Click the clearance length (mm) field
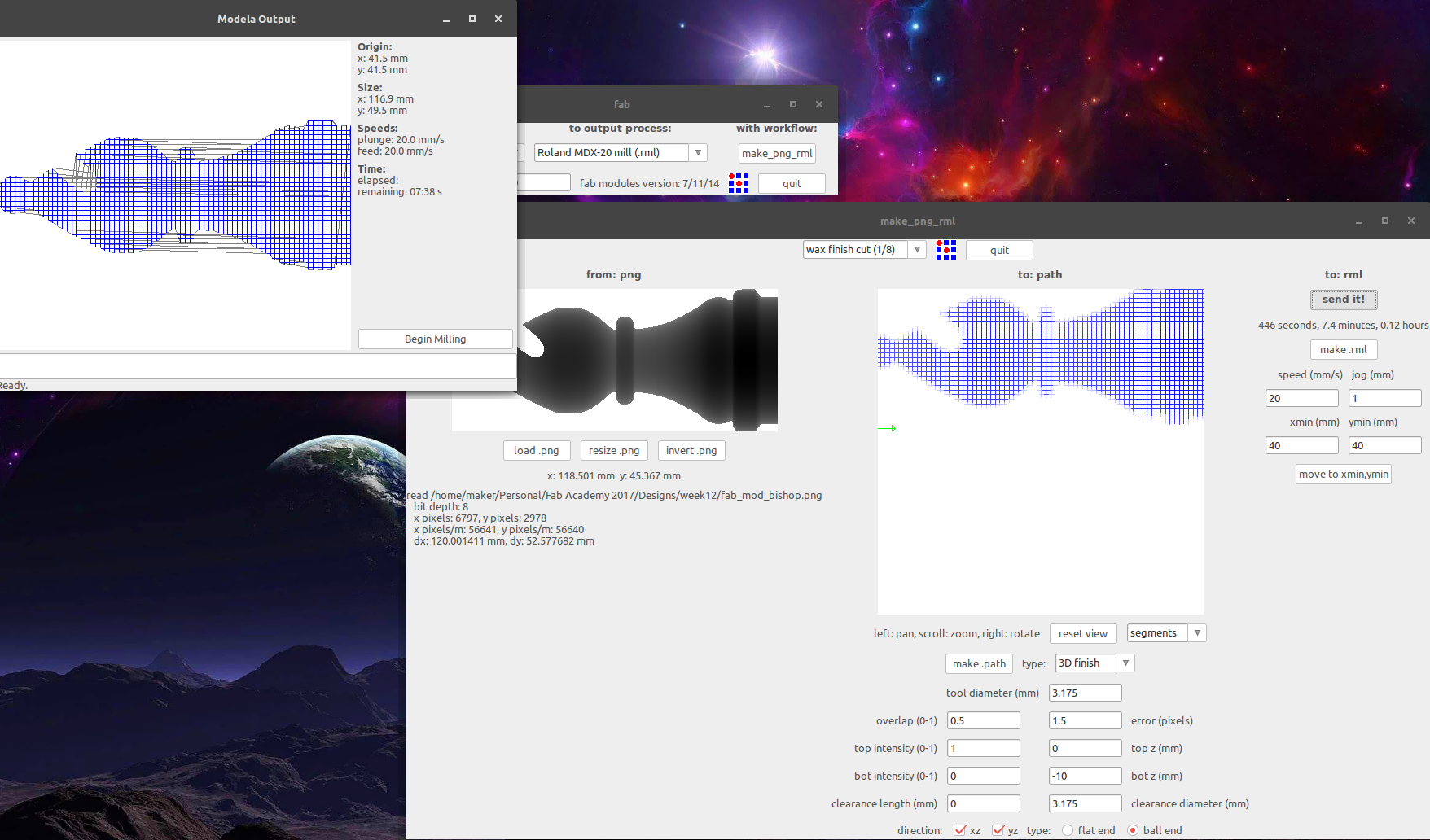1430x840 pixels. point(984,803)
